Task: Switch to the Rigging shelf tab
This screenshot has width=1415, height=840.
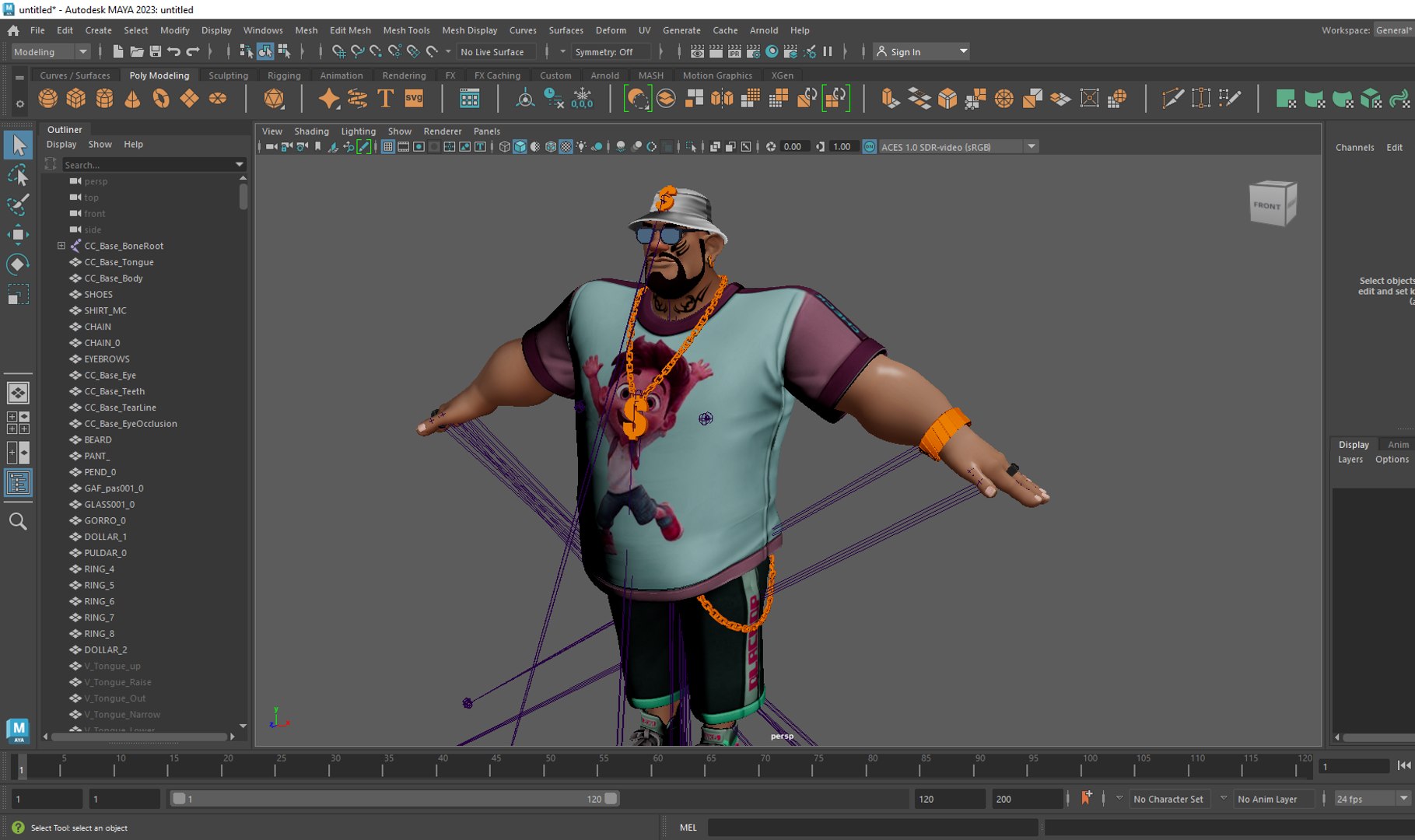Action: (x=284, y=75)
